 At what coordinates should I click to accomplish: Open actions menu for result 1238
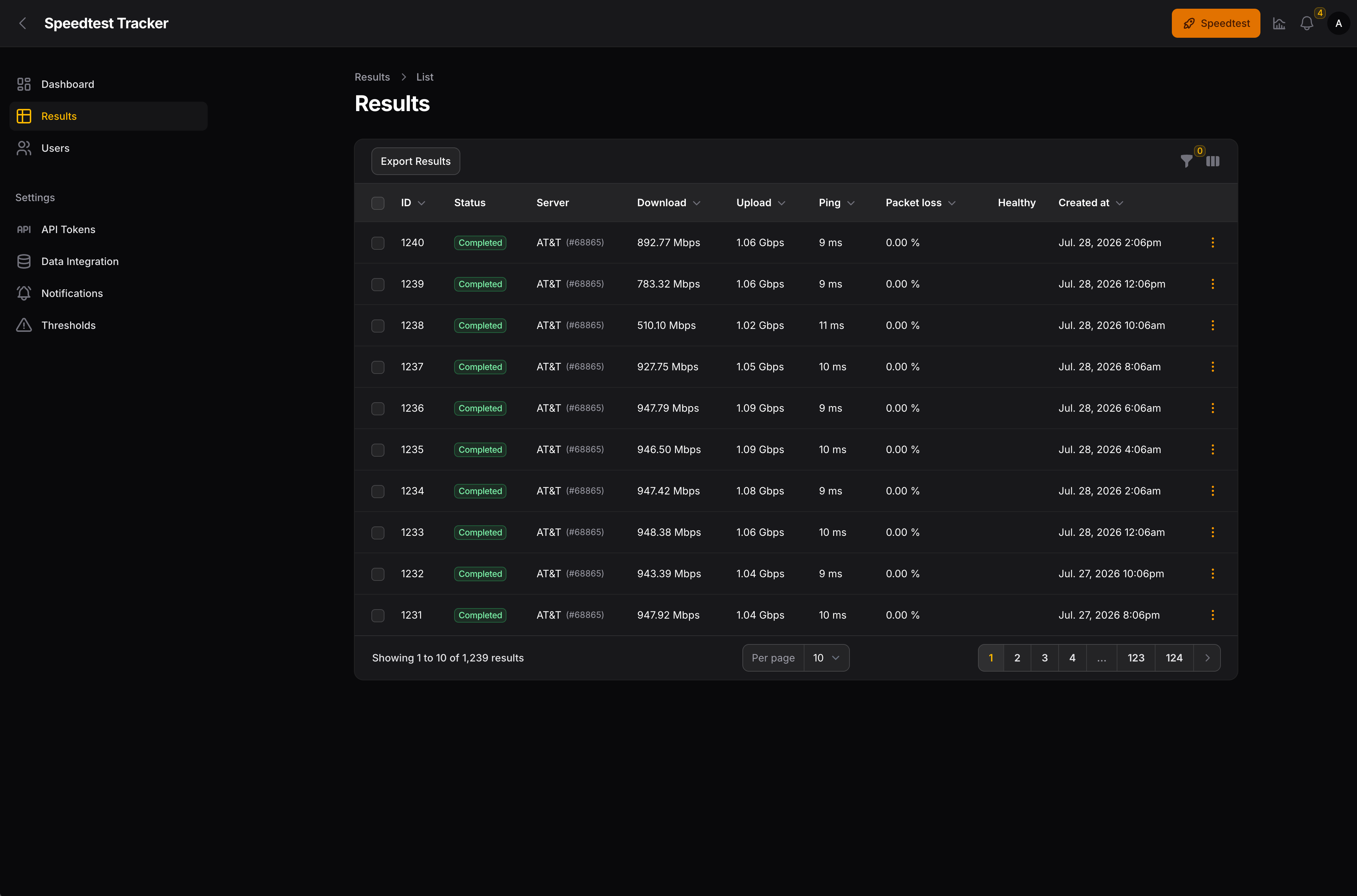[1213, 325]
